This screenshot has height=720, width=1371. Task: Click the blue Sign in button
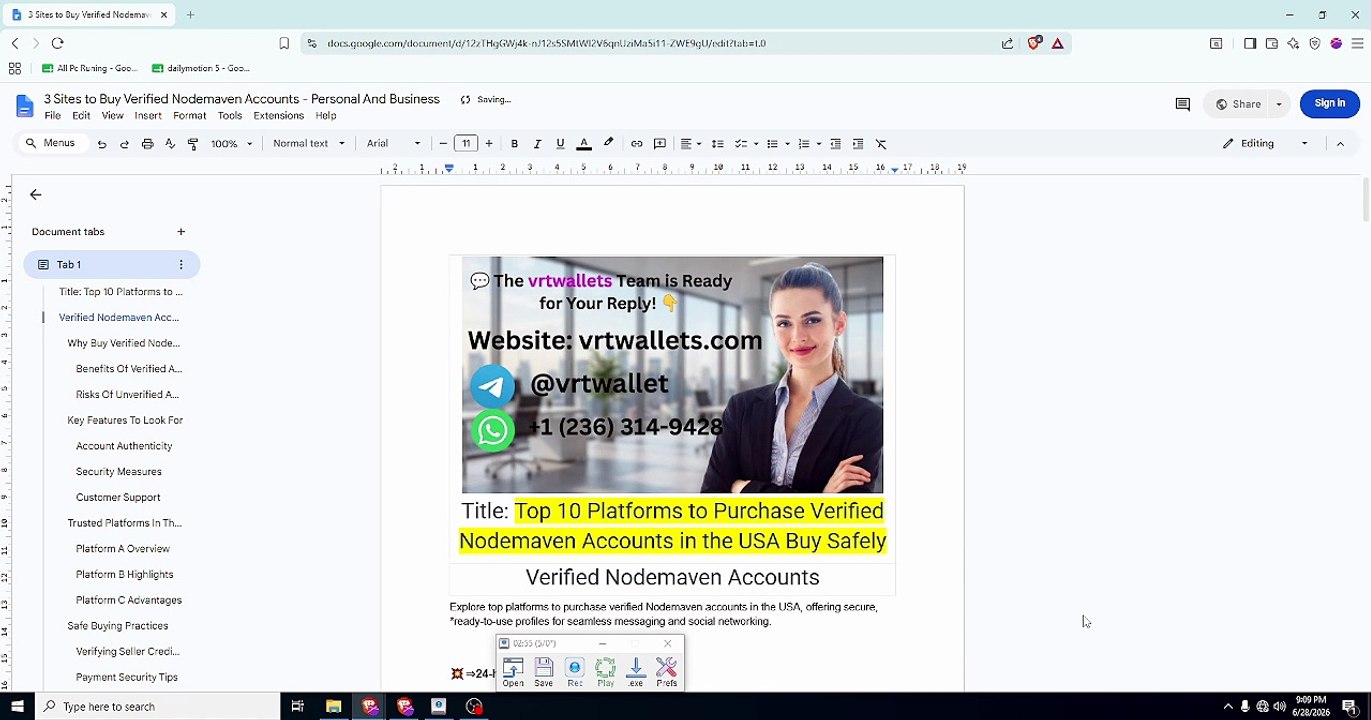(x=1330, y=103)
